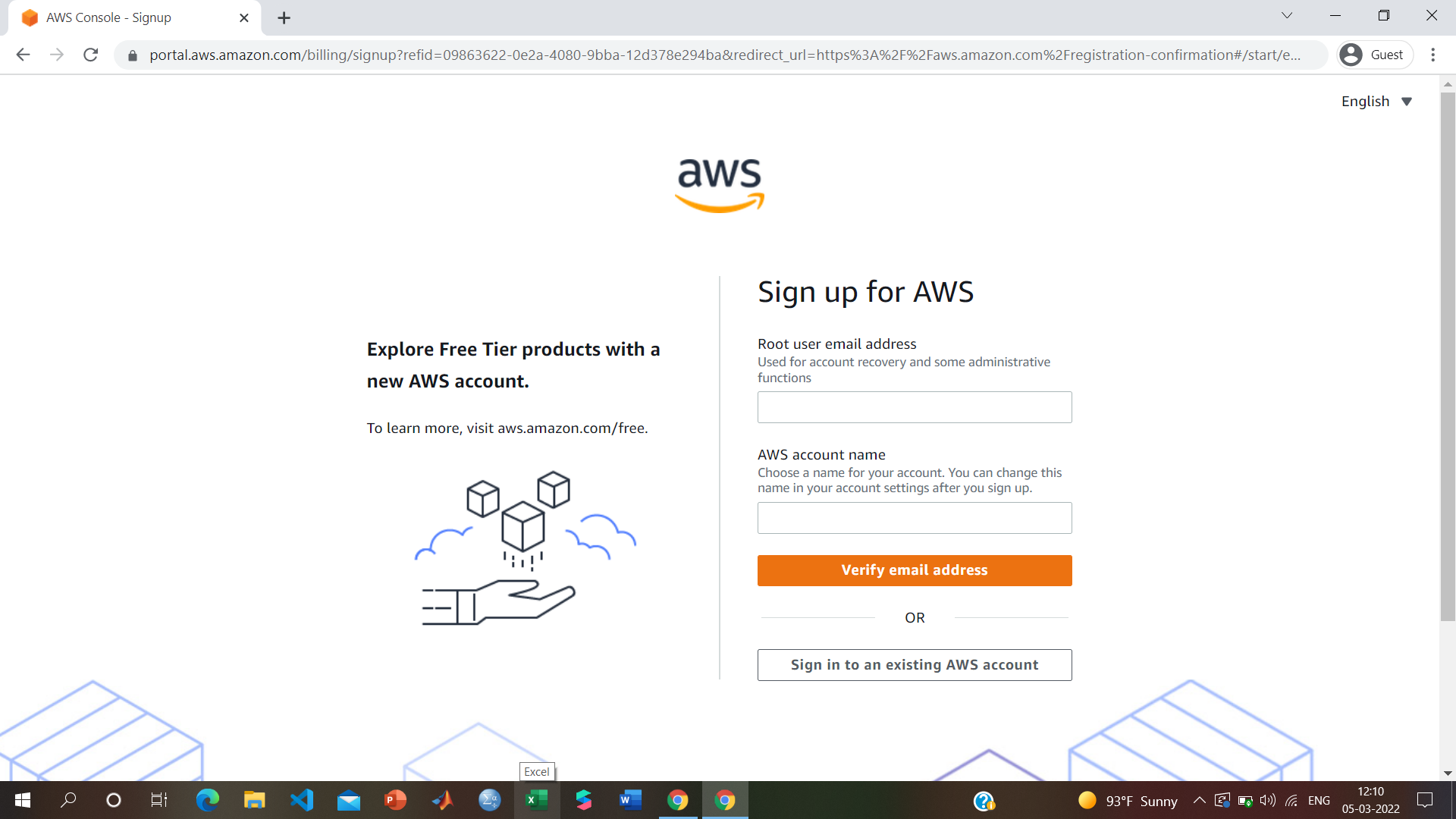Click the English language dropdown

pos(1377,101)
